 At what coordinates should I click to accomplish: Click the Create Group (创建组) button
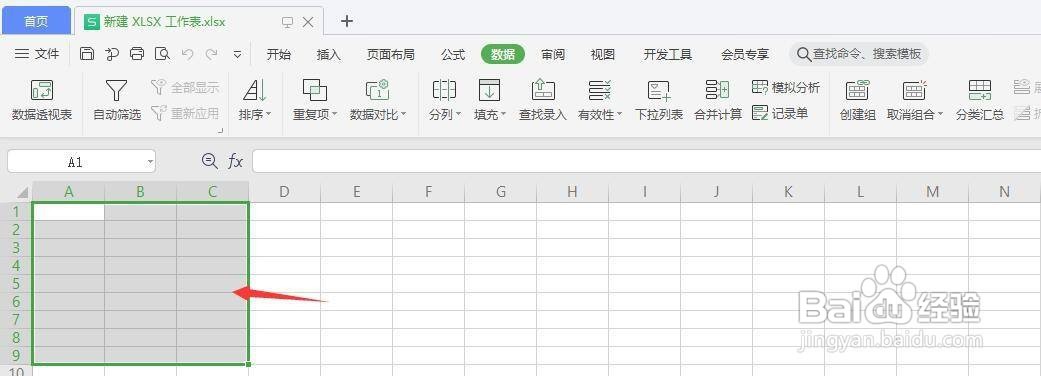pos(857,100)
